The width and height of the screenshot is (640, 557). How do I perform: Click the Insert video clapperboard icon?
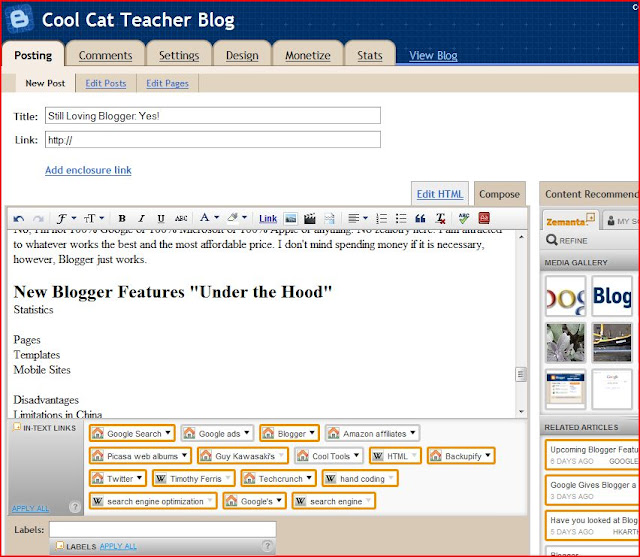tap(310, 219)
